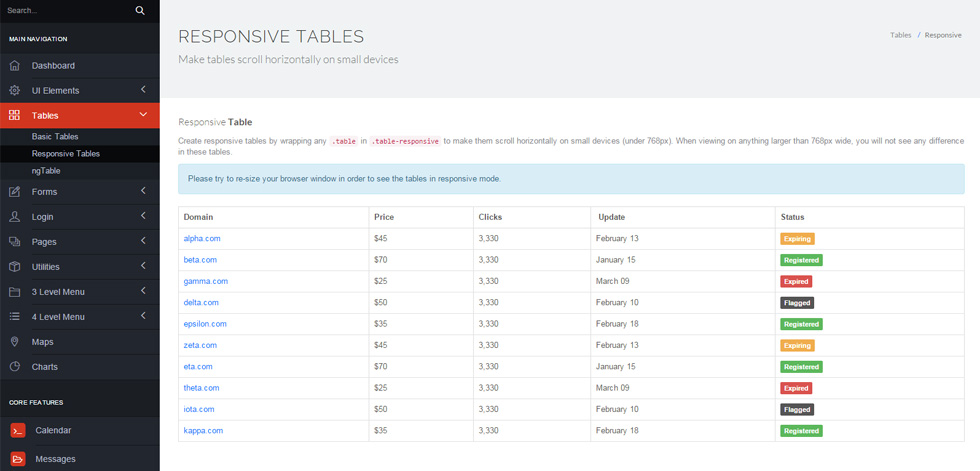Click the UI Elements gear icon
Screen dimensions: 980x471
pos(14,91)
